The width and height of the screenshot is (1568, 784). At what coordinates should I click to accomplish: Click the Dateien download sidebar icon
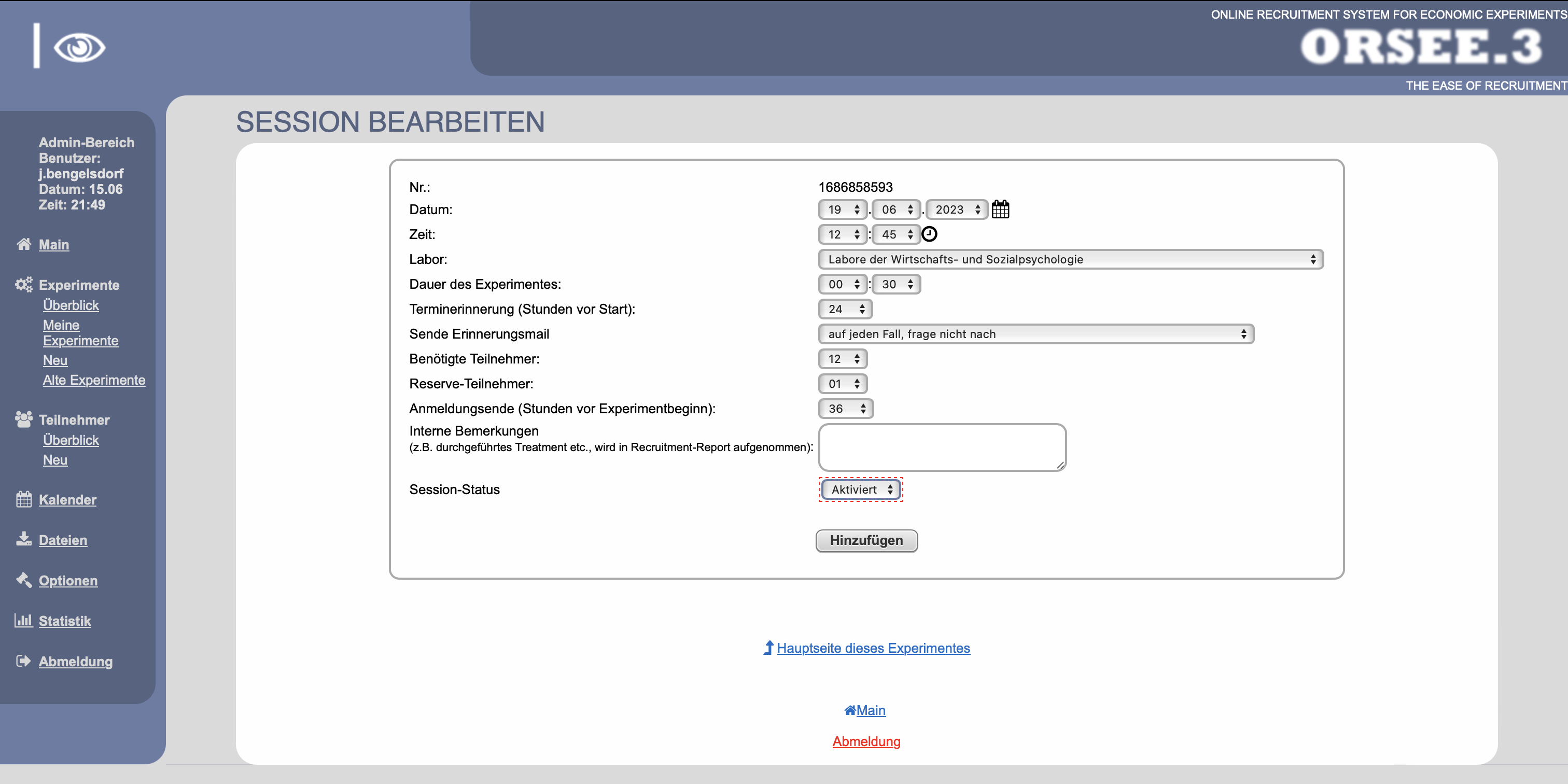(x=24, y=539)
